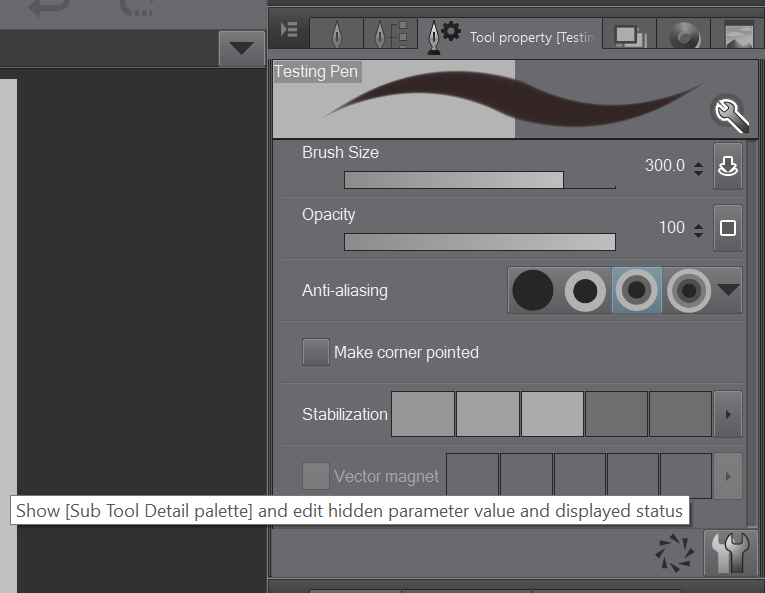Select anti-aliasing Weak option

[x=585, y=290]
